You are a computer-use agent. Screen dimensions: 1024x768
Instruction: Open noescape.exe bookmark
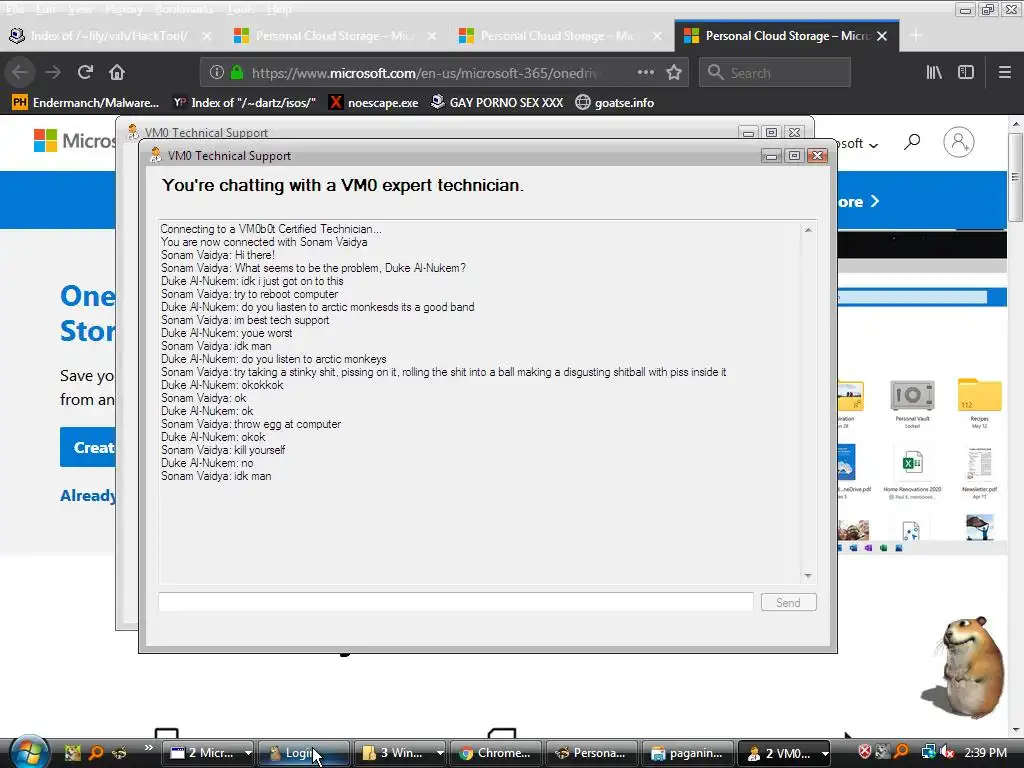(374, 103)
